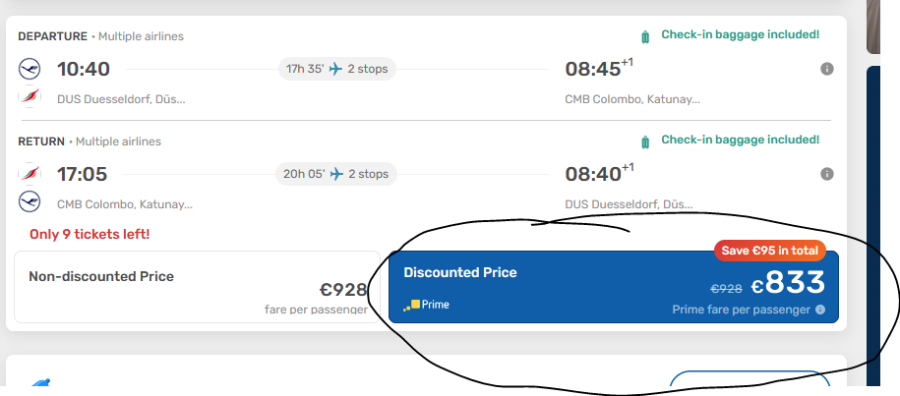Click return Check-in baggage included text
The image size is (900, 396).
coord(740,139)
